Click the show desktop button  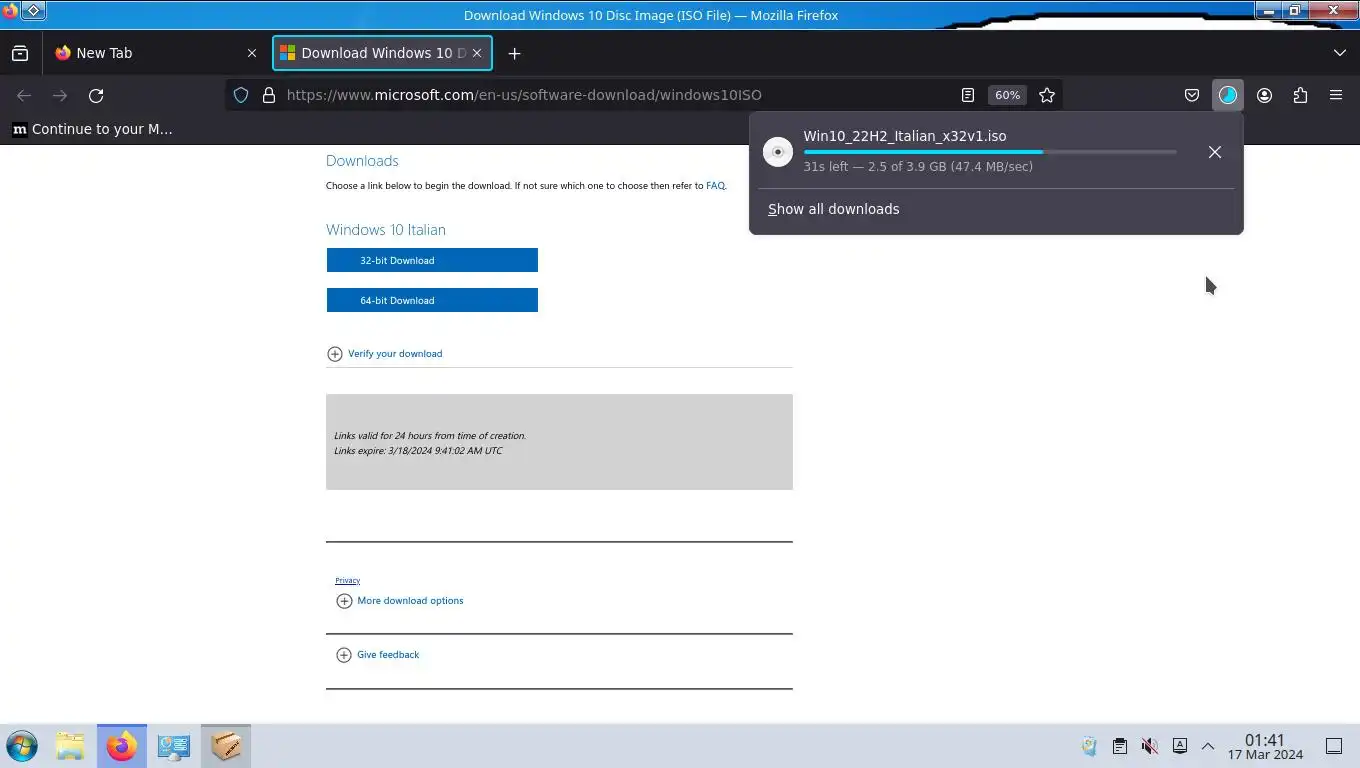1334,746
